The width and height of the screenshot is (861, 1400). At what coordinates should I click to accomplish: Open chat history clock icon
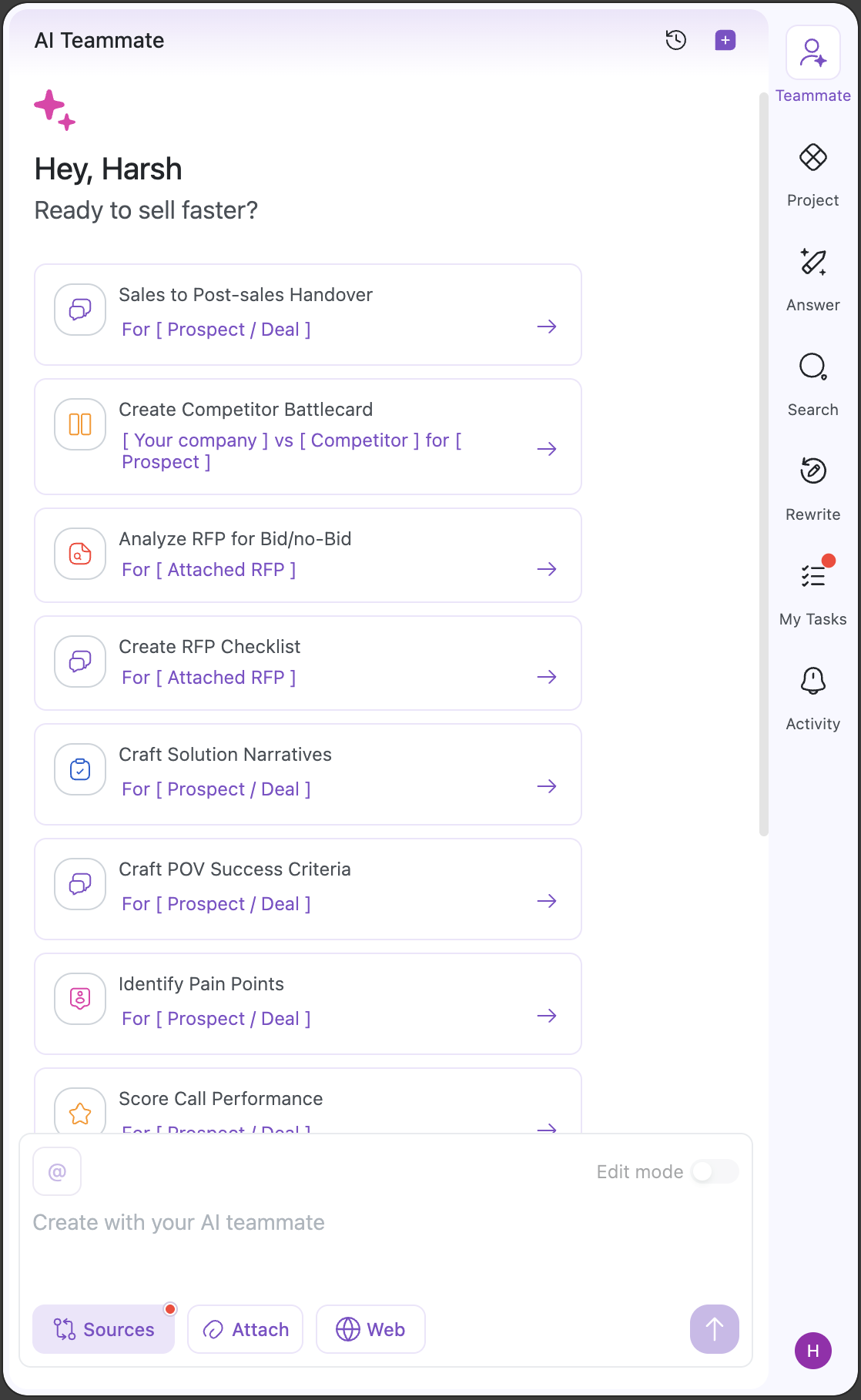click(x=676, y=40)
